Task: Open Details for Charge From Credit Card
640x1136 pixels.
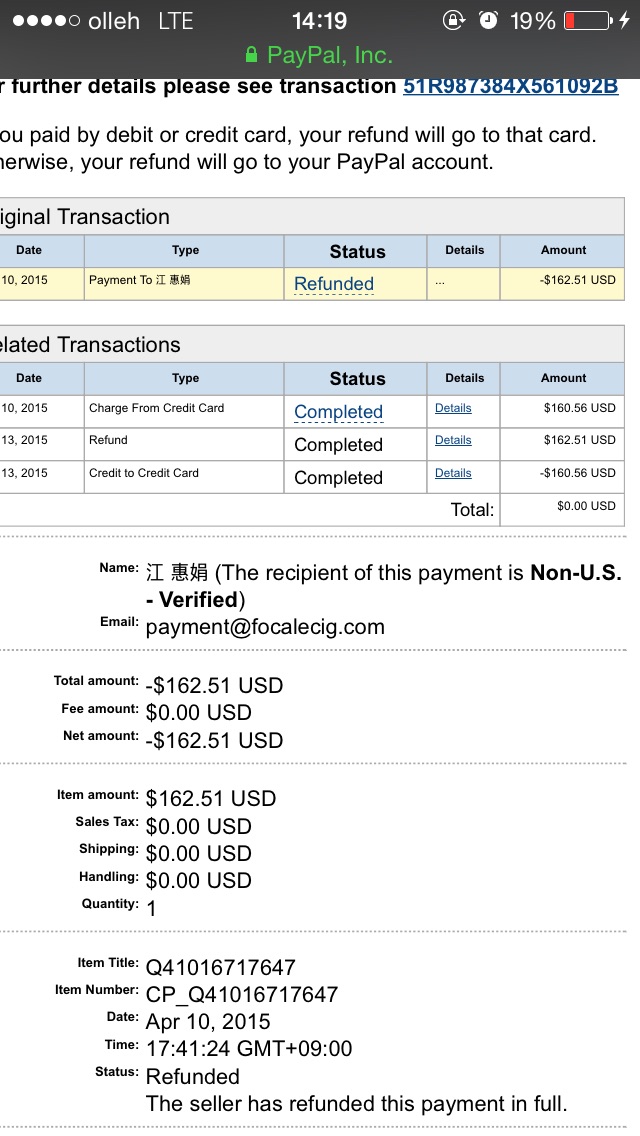Action: (x=453, y=408)
